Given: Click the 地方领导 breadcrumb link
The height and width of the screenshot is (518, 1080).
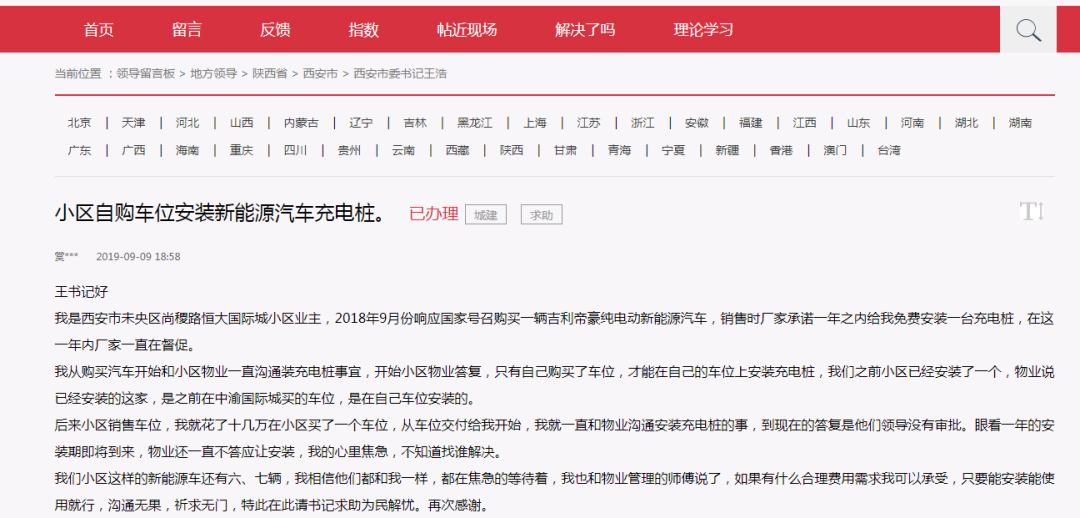Looking at the screenshot, I should 214,73.
